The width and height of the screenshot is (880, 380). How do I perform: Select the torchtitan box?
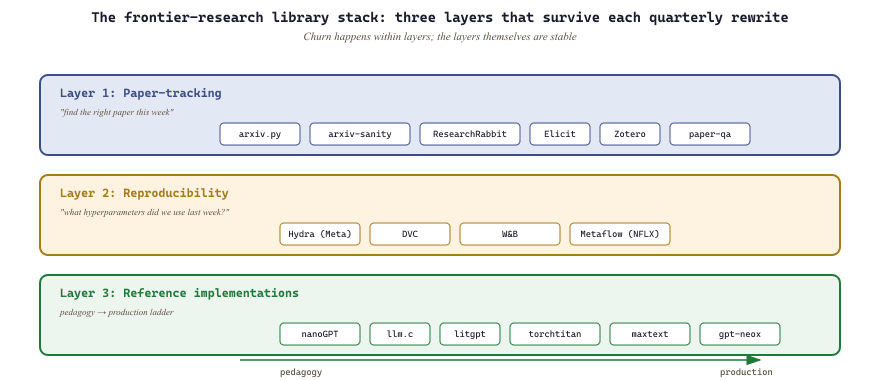[x=554, y=334]
